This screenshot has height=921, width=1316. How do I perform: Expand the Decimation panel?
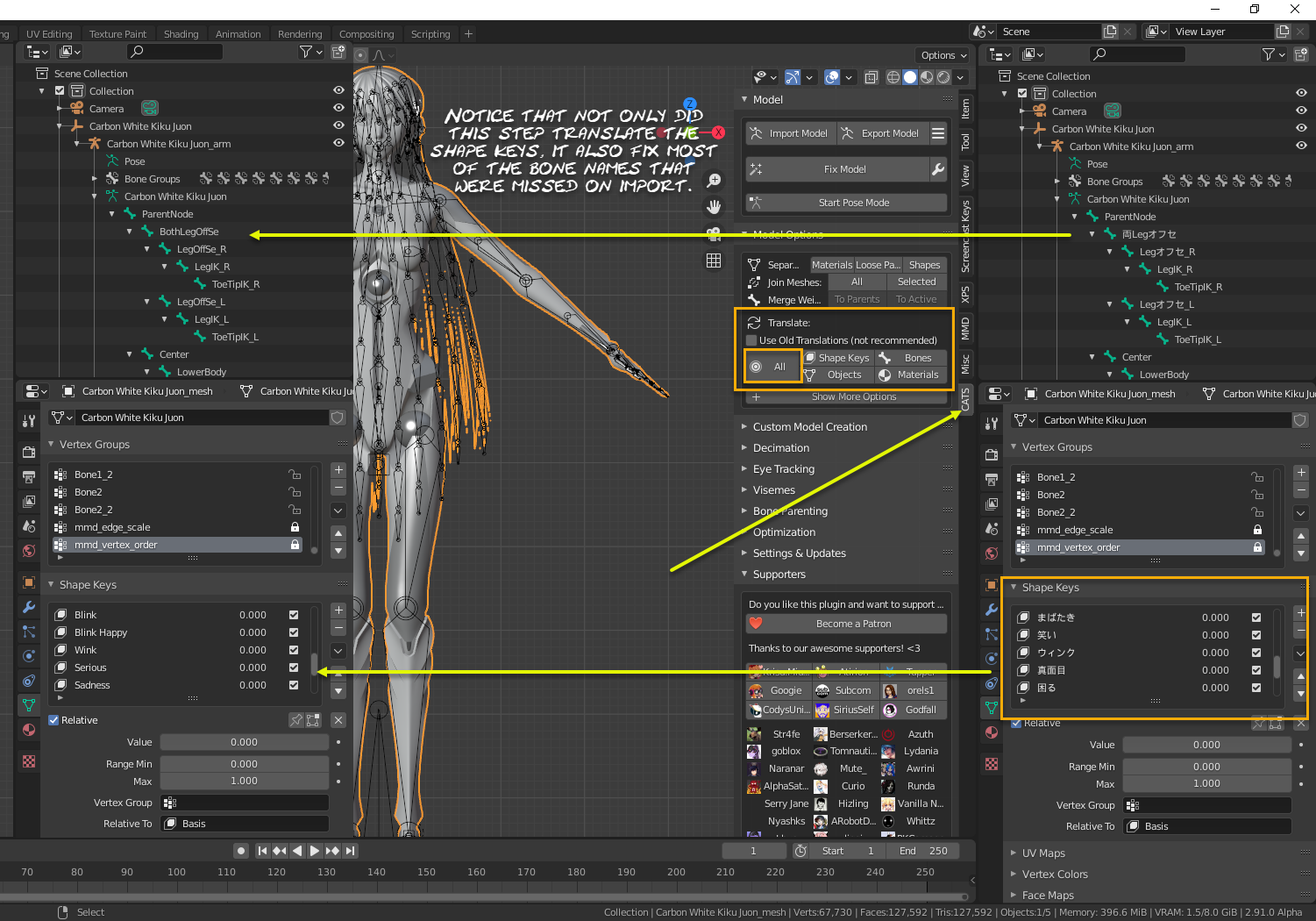coord(781,448)
